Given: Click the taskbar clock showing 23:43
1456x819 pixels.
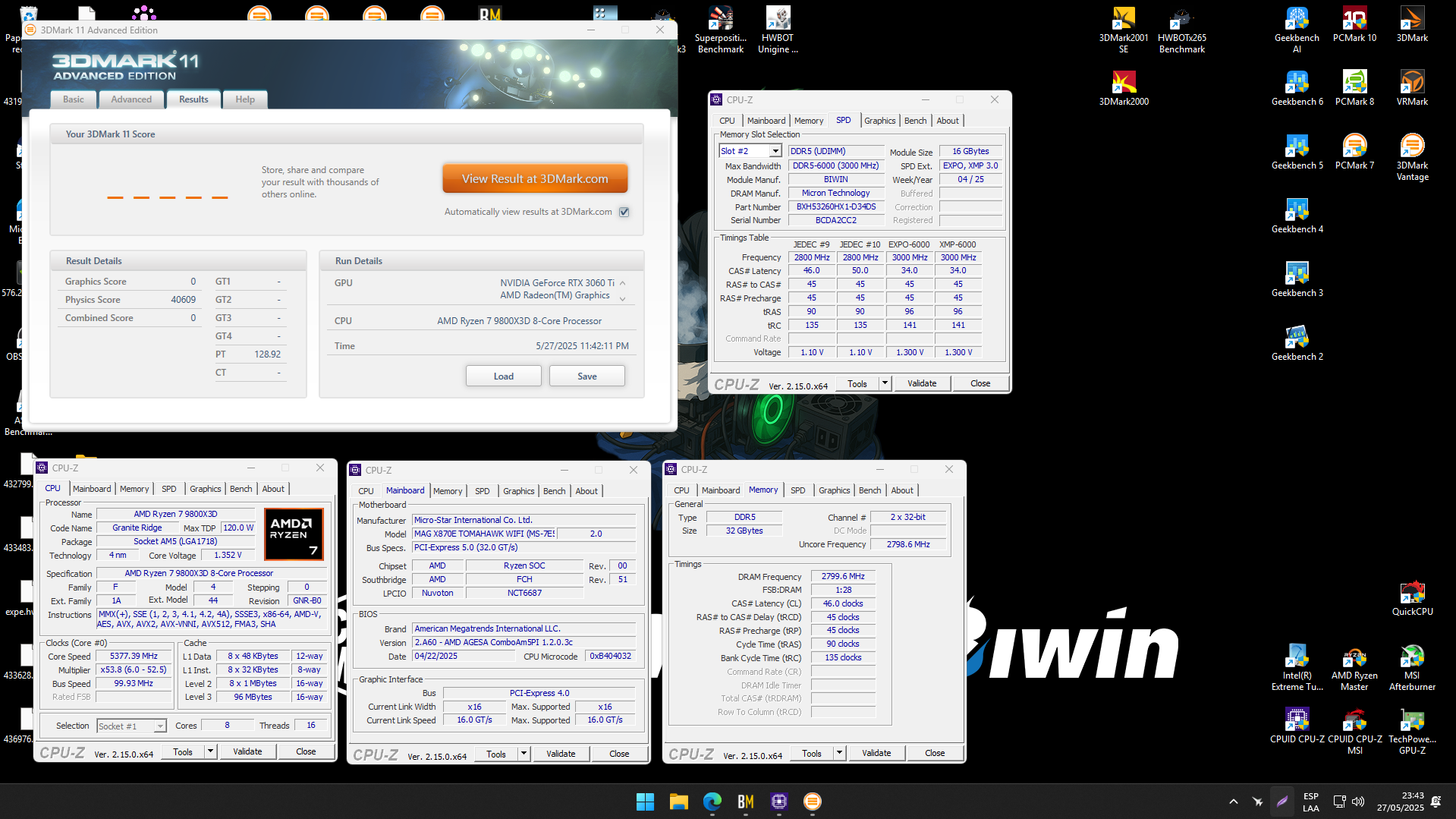Looking at the screenshot, I should pyautogui.click(x=1401, y=802).
